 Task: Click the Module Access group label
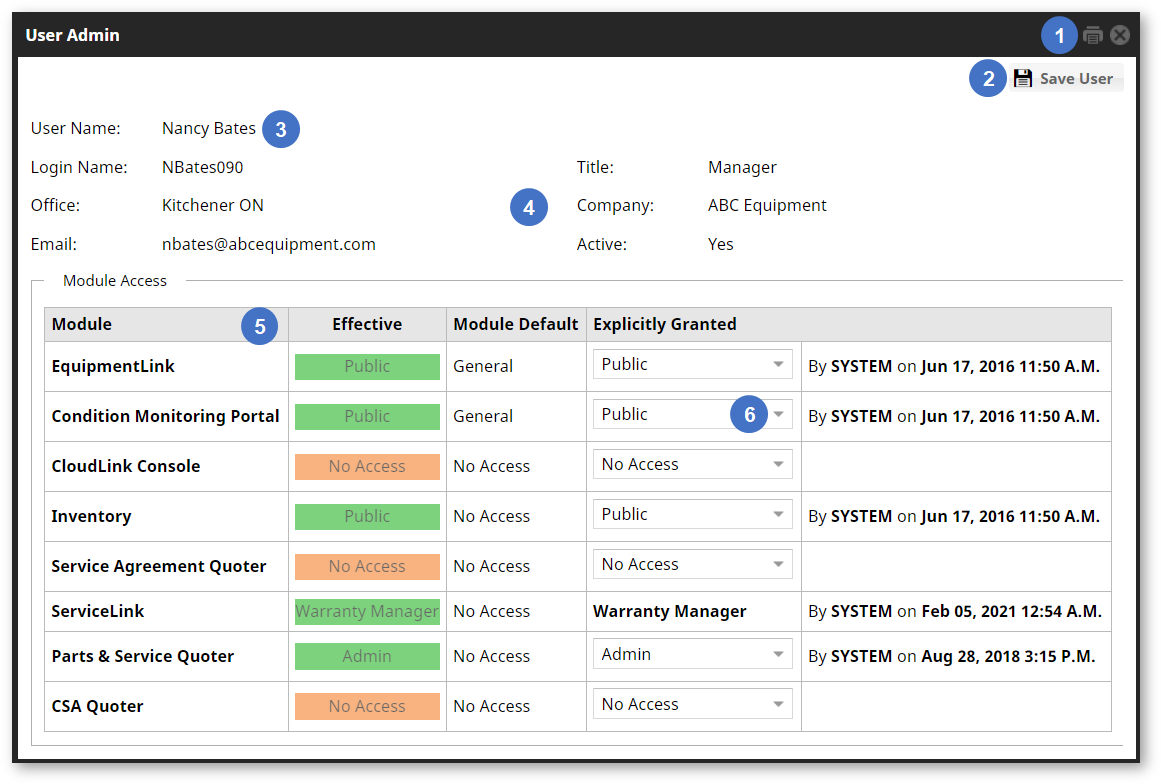click(x=115, y=281)
